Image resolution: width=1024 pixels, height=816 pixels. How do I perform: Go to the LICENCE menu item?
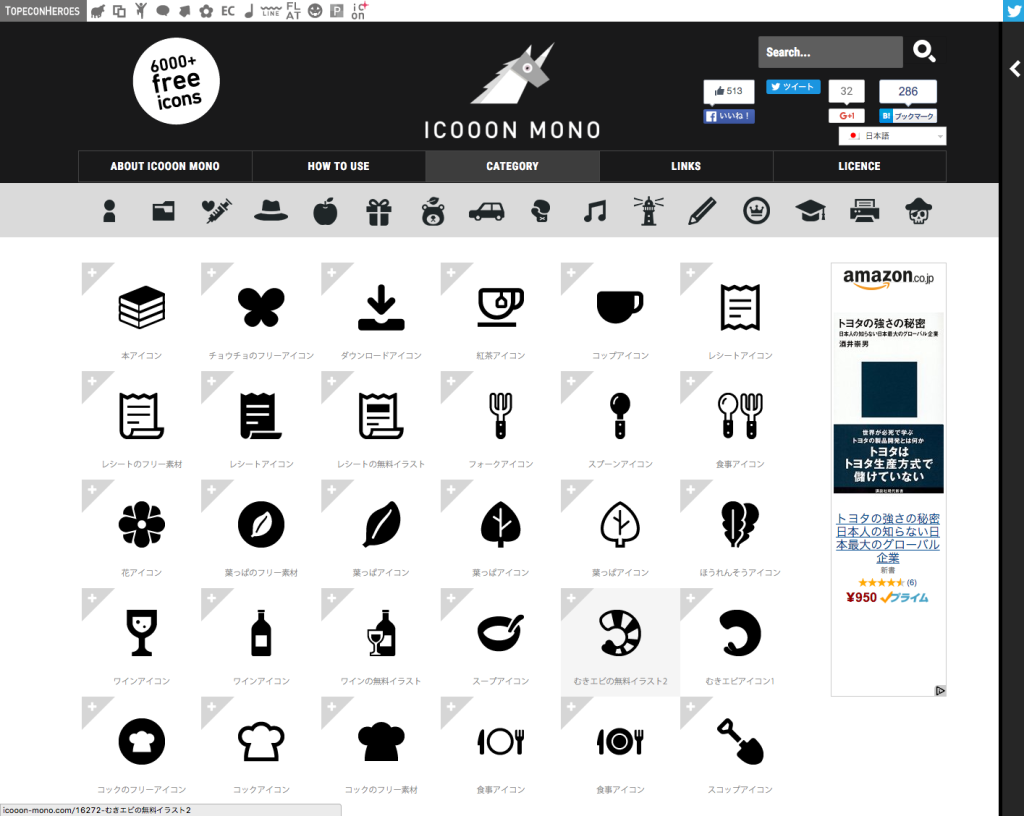click(859, 166)
